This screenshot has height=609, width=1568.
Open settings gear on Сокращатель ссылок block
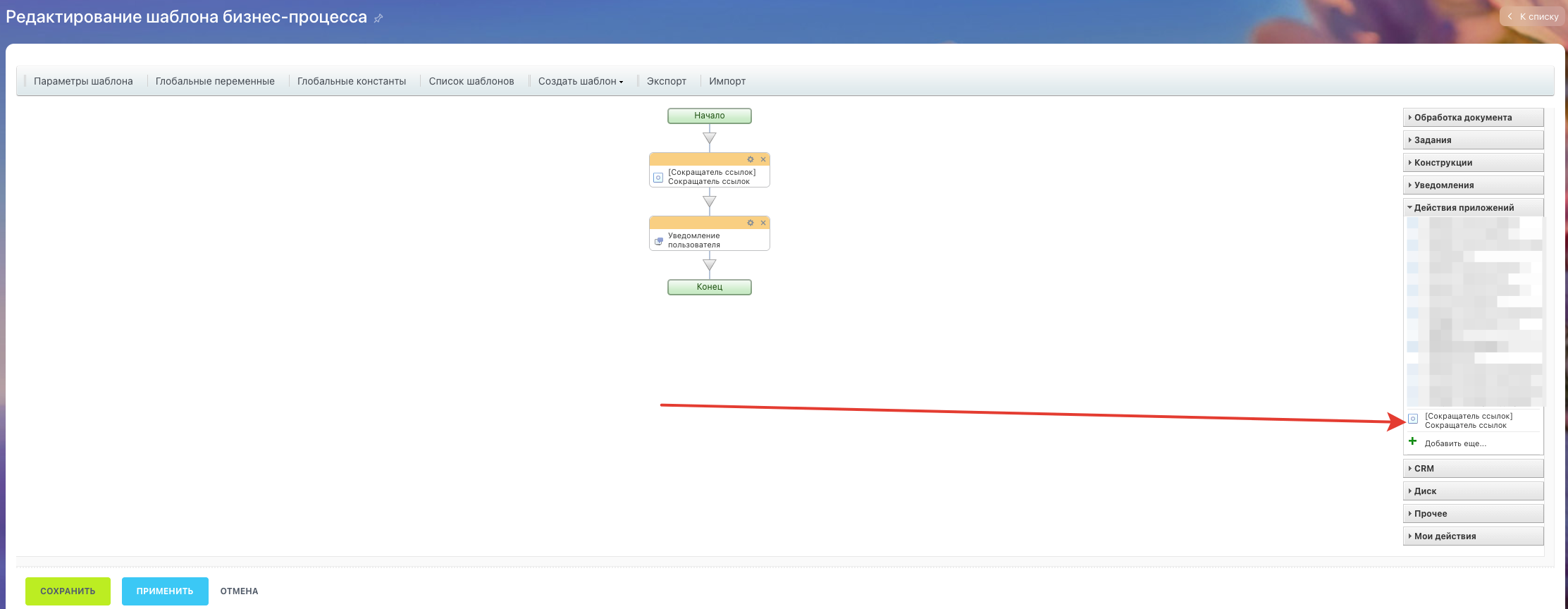pos(751,159)
